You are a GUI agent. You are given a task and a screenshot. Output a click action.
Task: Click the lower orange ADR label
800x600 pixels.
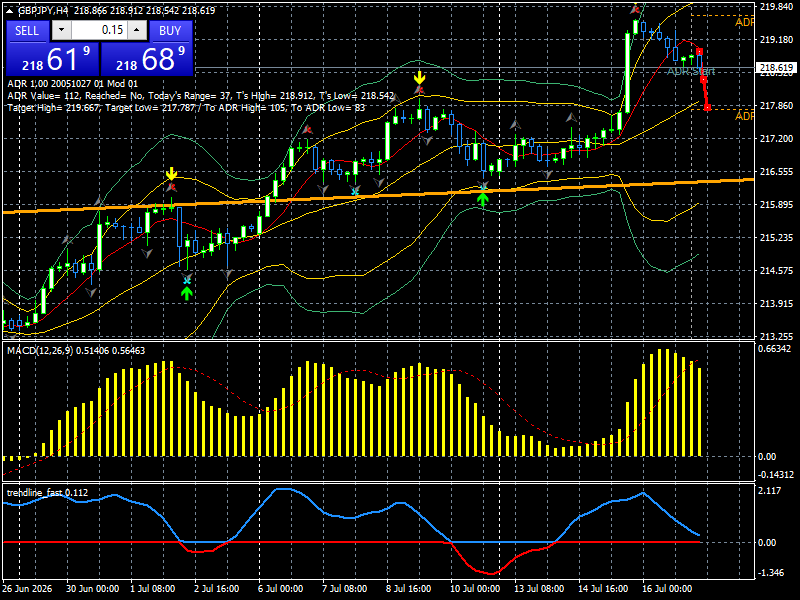tap(744, 116)
